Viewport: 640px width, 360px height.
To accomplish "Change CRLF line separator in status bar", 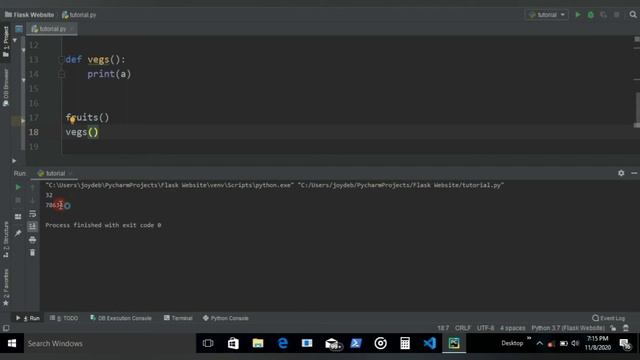I will [462, 328].
